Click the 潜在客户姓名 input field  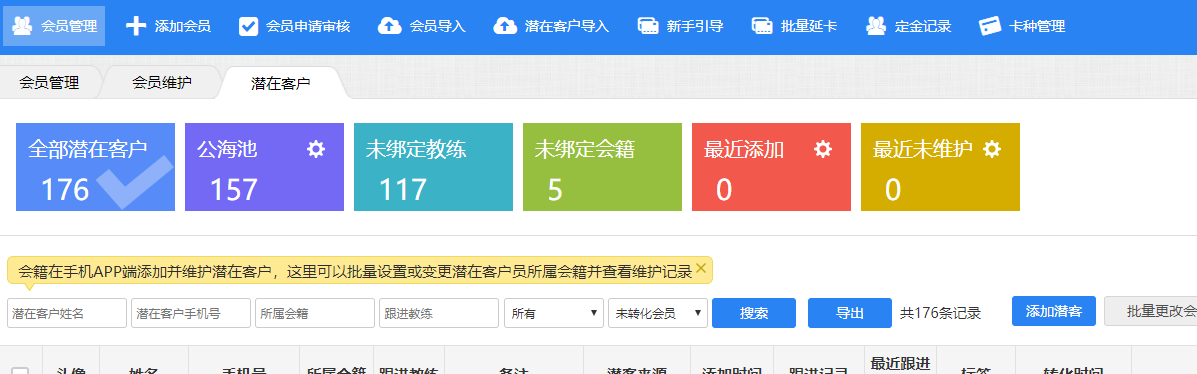click(67, 313)
